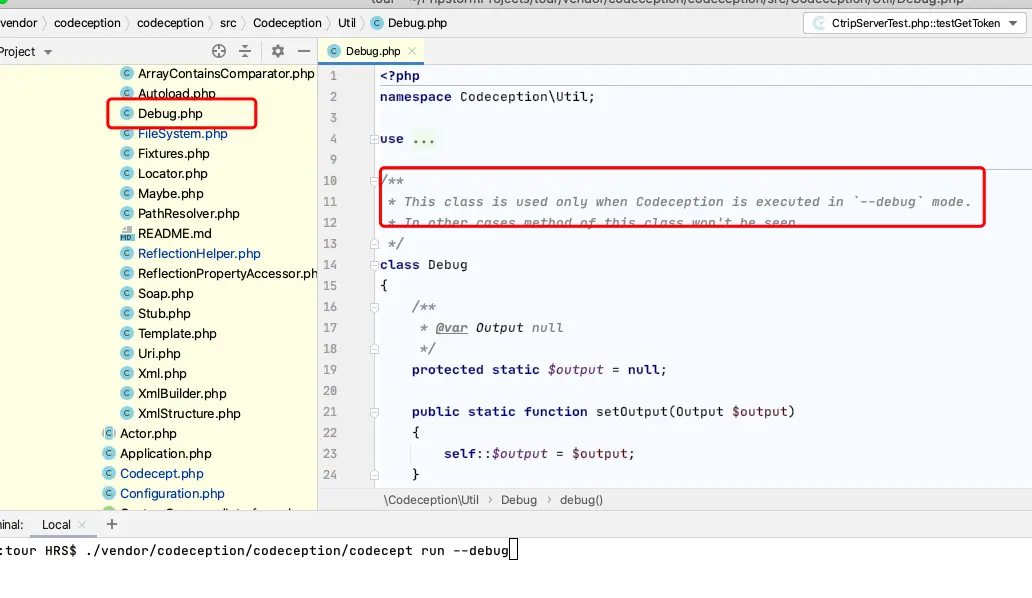Click the fold end marker on line 24
Viewport: 1032px width, 598px height.
pyautogui.click(x=374, y=474)
